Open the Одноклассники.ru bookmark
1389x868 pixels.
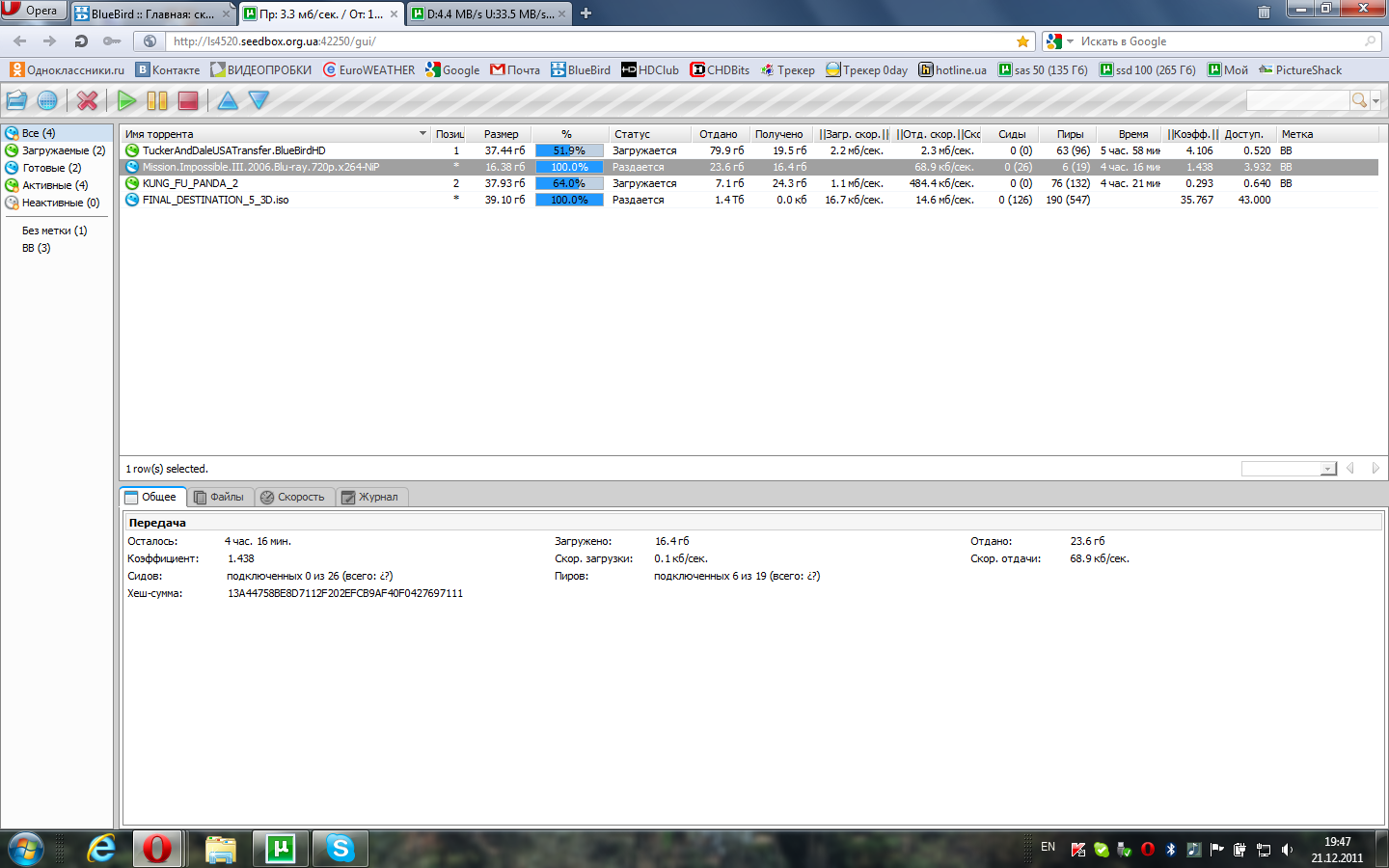68,69
